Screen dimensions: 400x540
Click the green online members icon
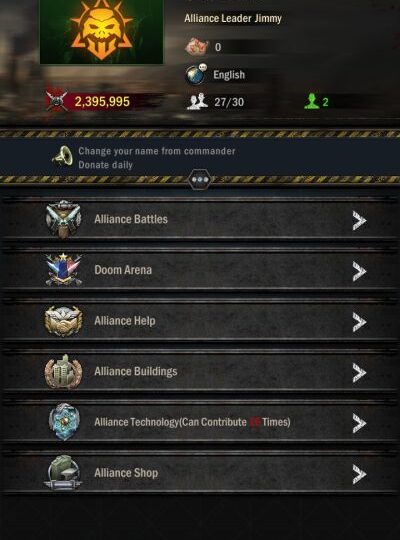click(311, 101)
